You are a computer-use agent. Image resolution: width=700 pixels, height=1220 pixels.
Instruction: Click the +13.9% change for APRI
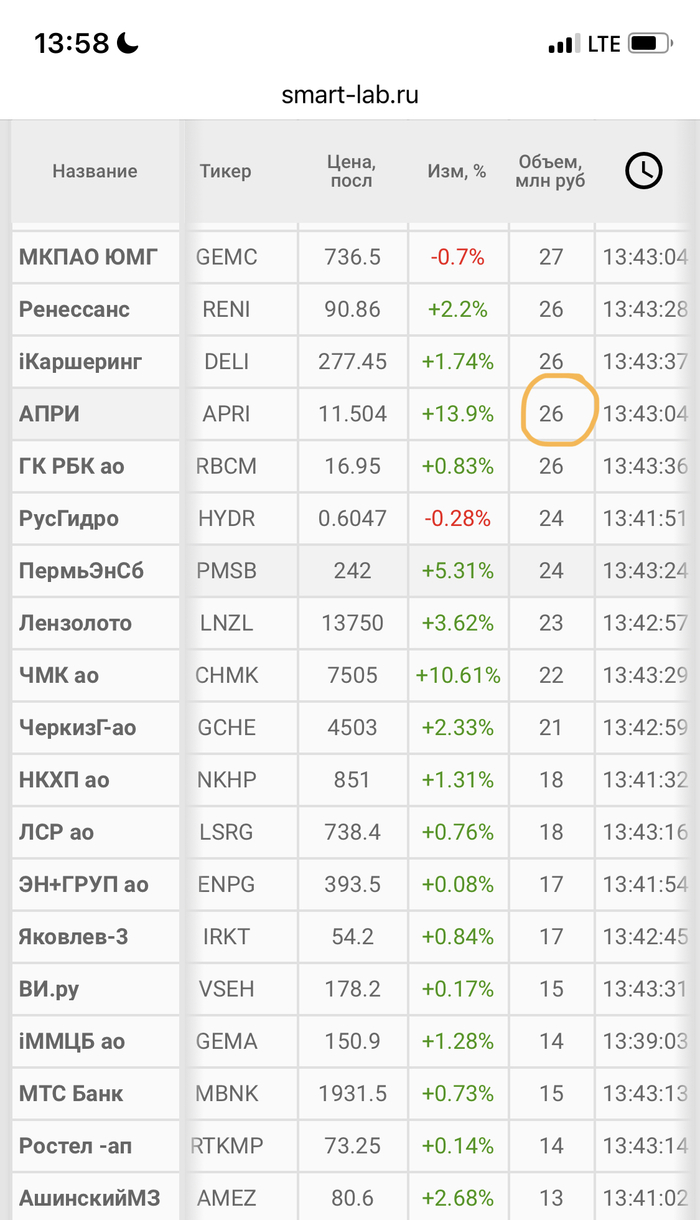pos(458,414)
